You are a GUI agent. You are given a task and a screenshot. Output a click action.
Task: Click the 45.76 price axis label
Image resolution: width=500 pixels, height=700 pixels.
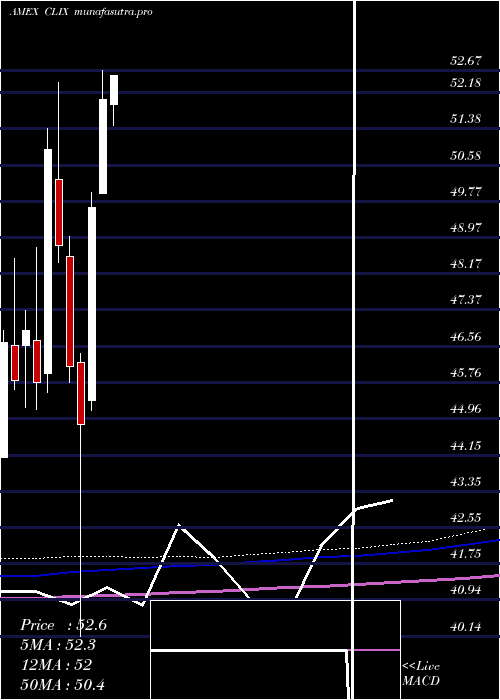click(465, 373)
